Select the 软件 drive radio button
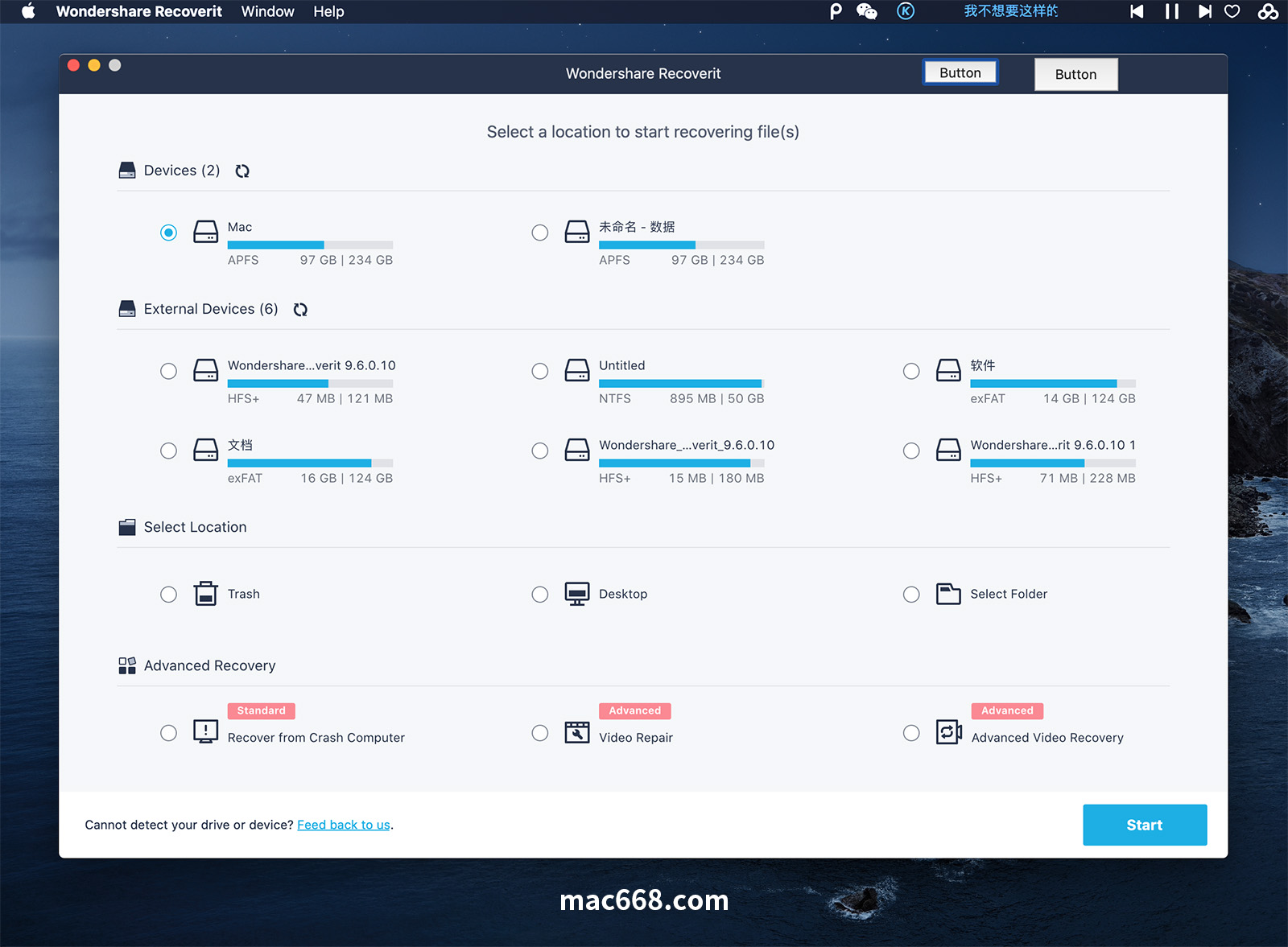The image size is (1288, 947). point(911,371)
